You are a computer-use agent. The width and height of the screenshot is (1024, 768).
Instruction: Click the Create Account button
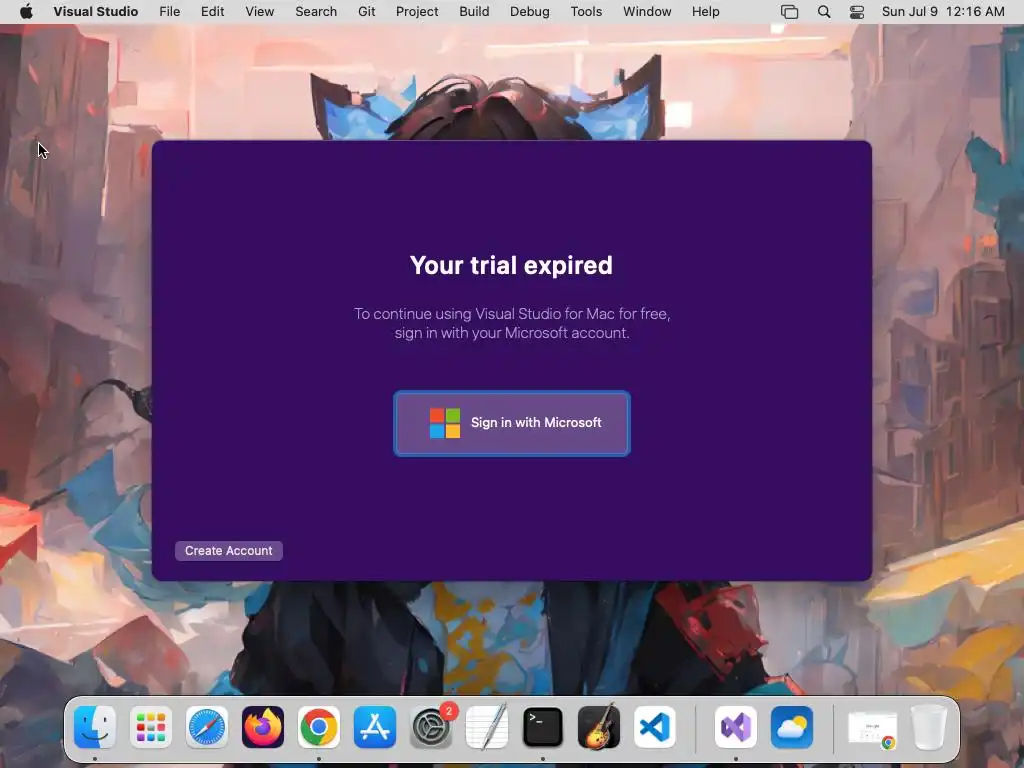(229, 551)
